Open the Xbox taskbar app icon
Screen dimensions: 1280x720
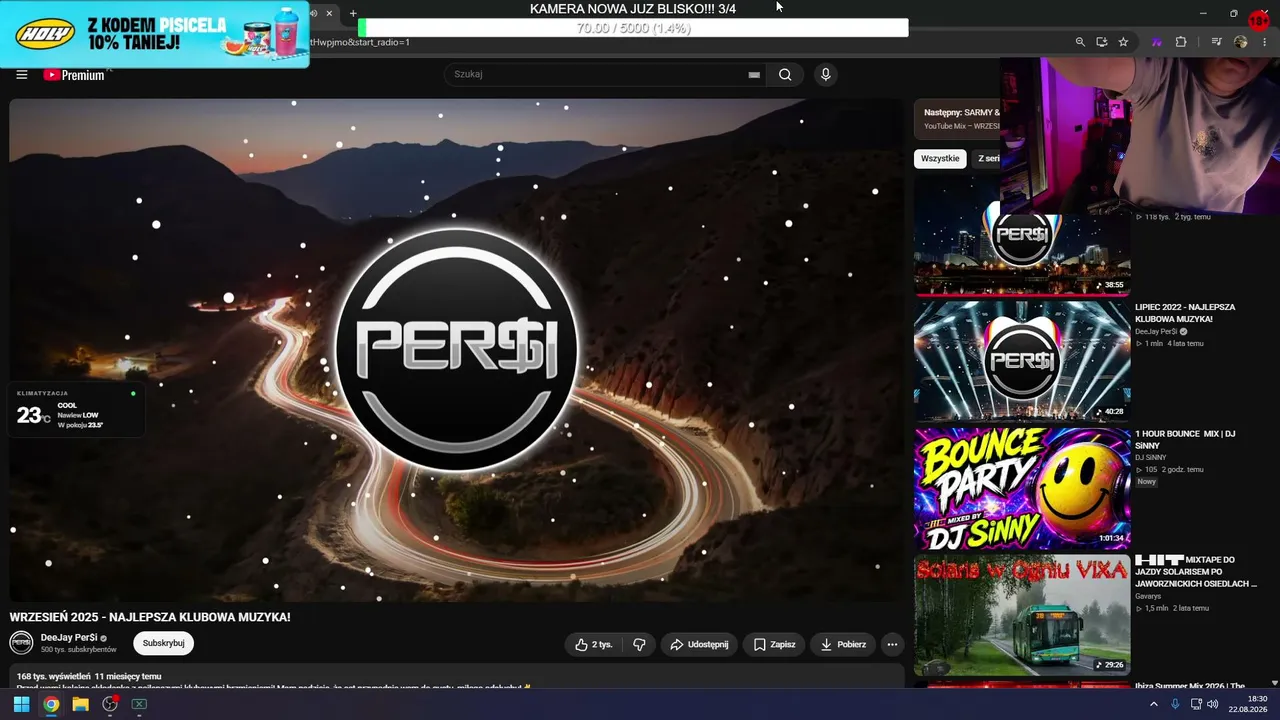click(139, 704)
